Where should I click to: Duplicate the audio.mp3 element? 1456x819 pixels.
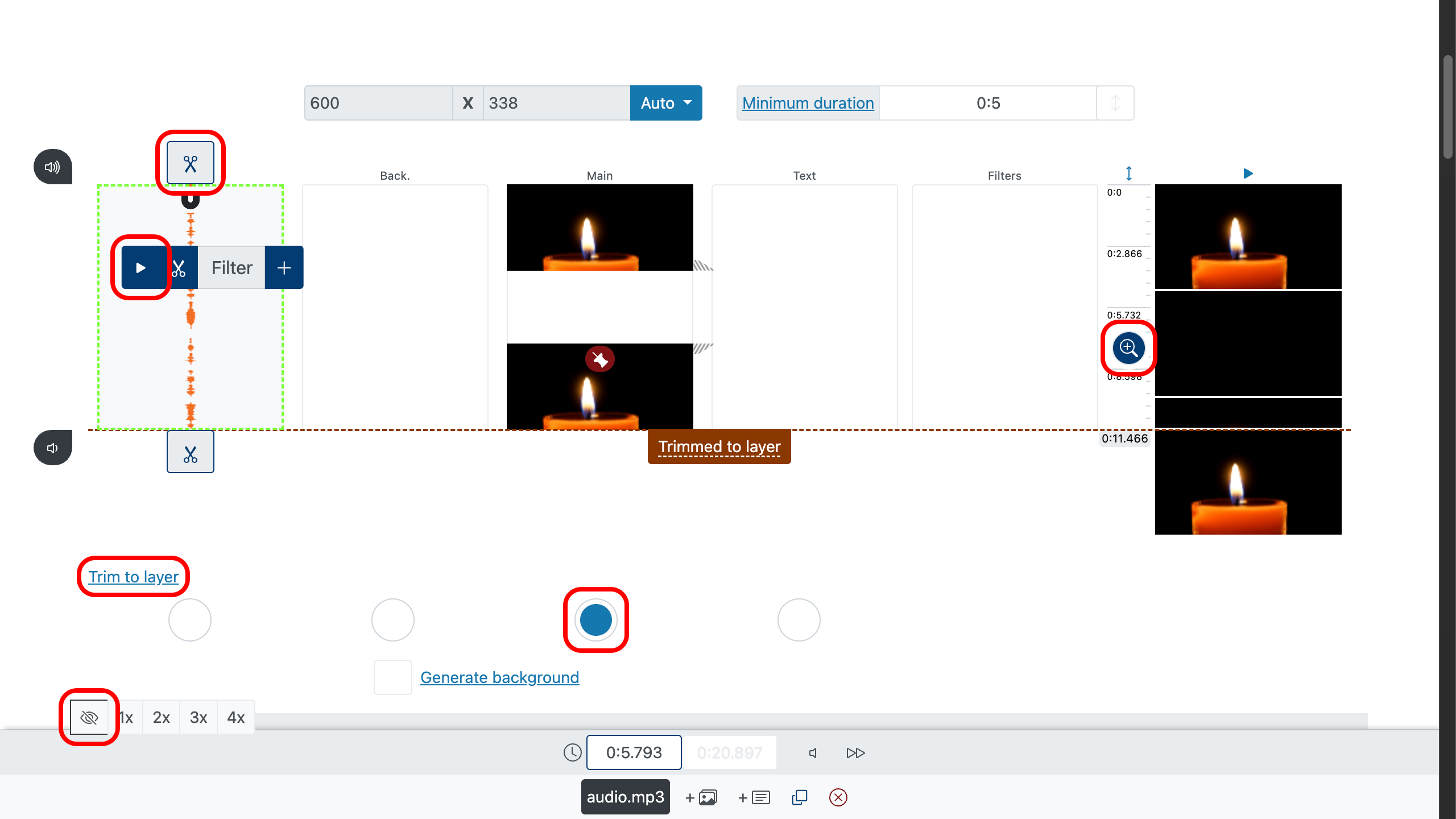click(799, 797)
